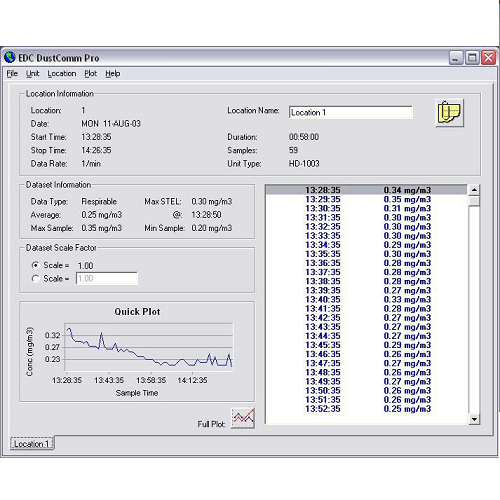Open the Plot menu
Screen dimensions: 500x500
coord(90,73)
